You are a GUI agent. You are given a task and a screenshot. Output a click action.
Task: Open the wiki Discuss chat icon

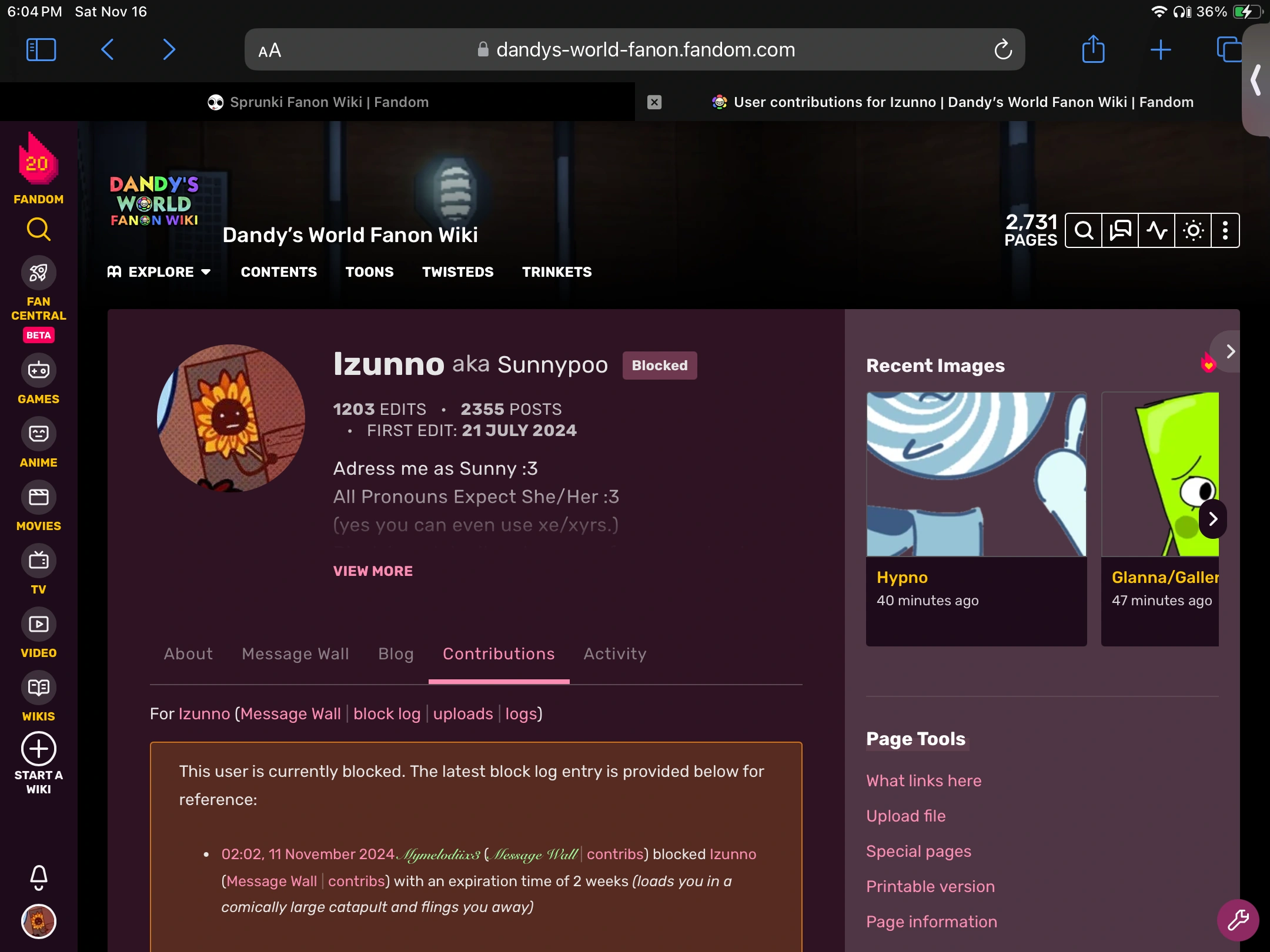coord(1120,230)
